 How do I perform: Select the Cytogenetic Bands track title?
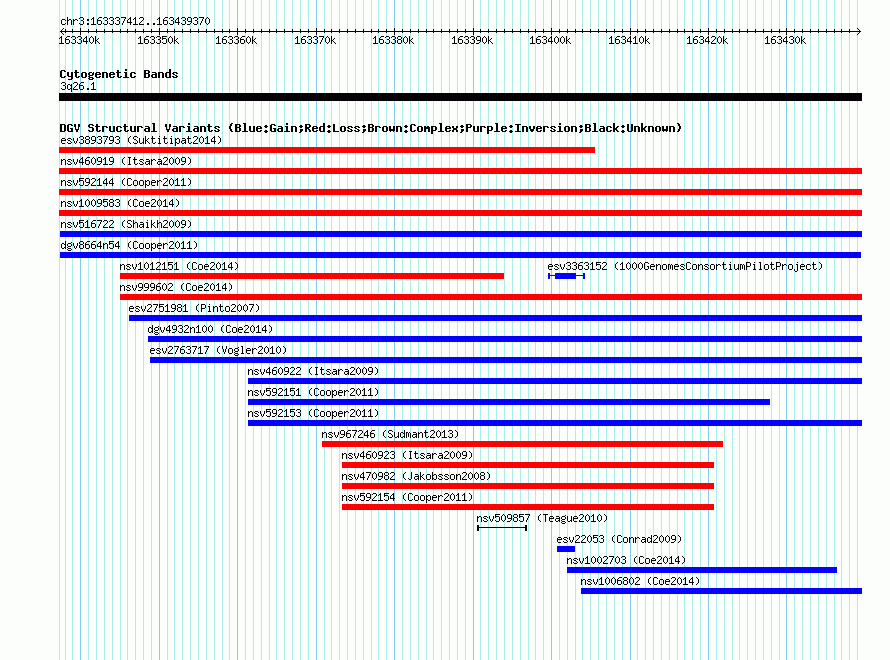(119, 74)
